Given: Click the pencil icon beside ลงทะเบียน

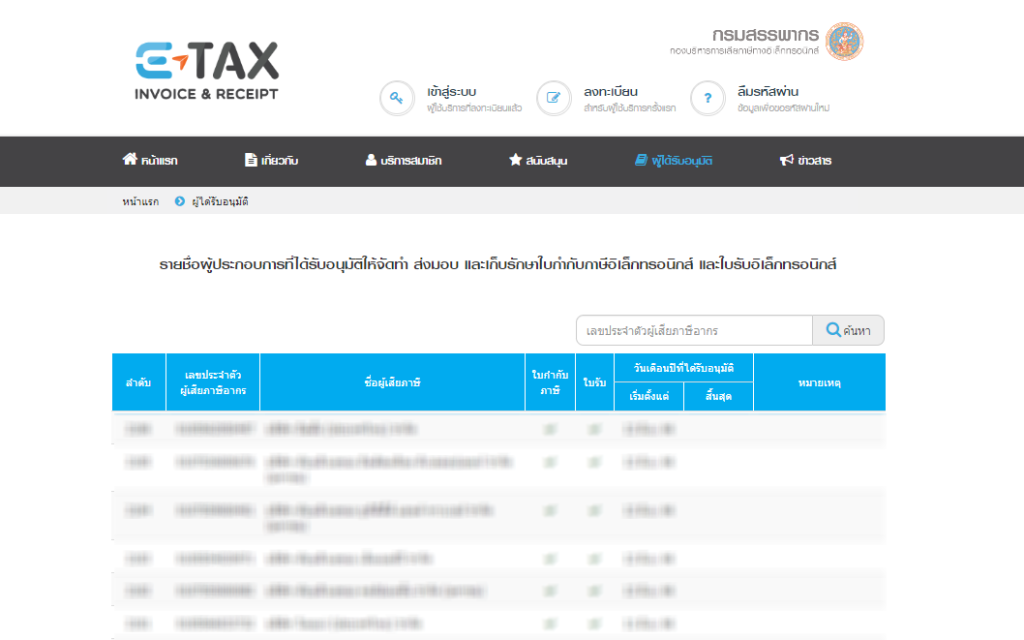Looking at the screenshot, I should [553, 98].
